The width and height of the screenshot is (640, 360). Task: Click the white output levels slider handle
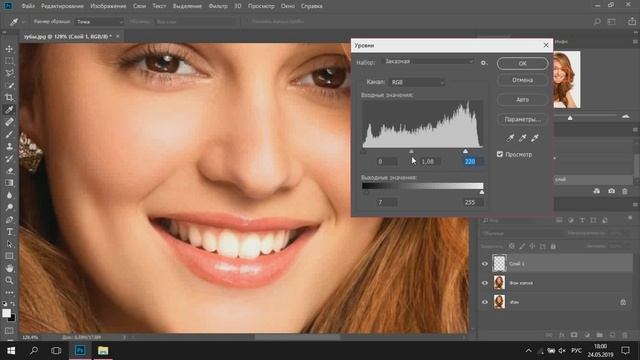[x=482, y=192]
